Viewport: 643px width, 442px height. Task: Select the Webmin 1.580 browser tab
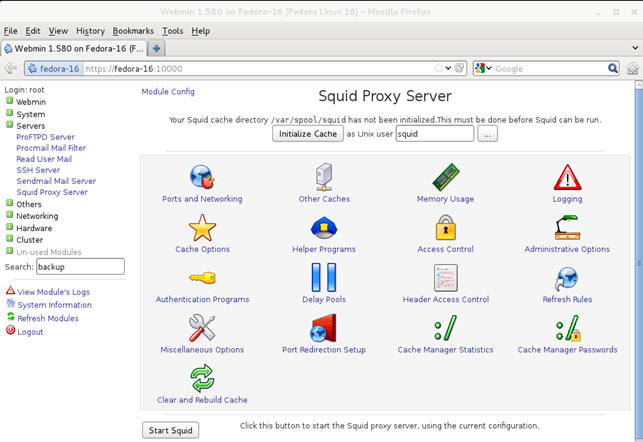74,48
